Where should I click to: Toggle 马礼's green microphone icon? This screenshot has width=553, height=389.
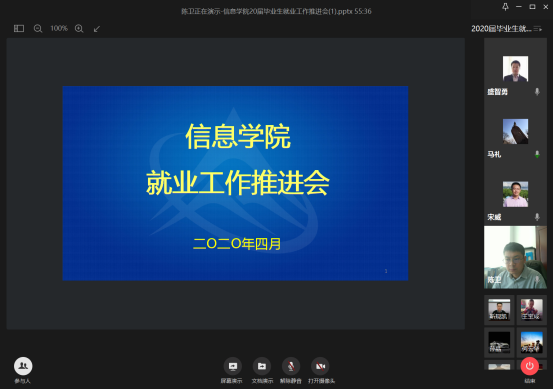pyautogui.click(x=537, y=154)
